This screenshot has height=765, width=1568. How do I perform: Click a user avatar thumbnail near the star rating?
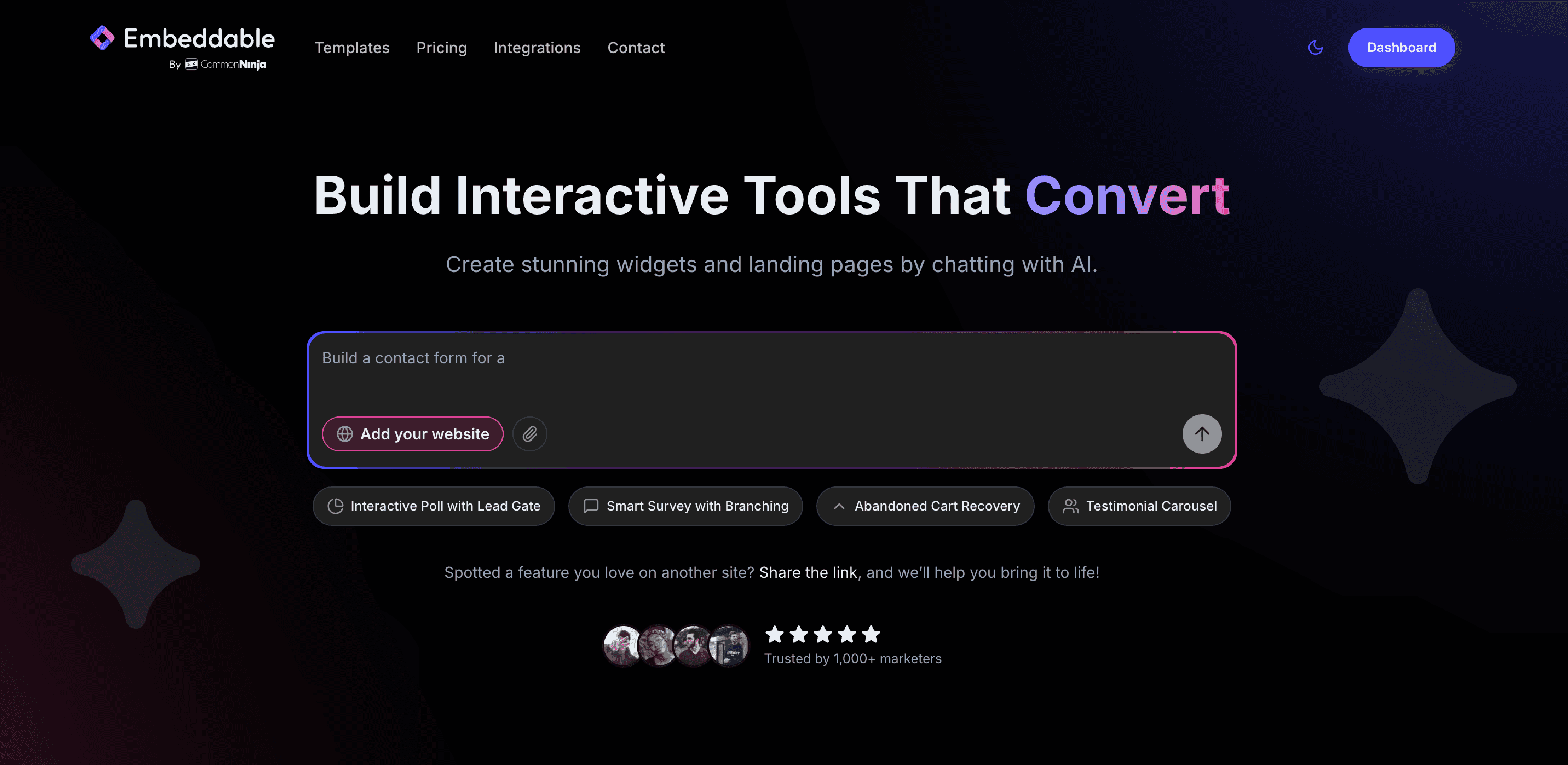click(x=622, y=646)
